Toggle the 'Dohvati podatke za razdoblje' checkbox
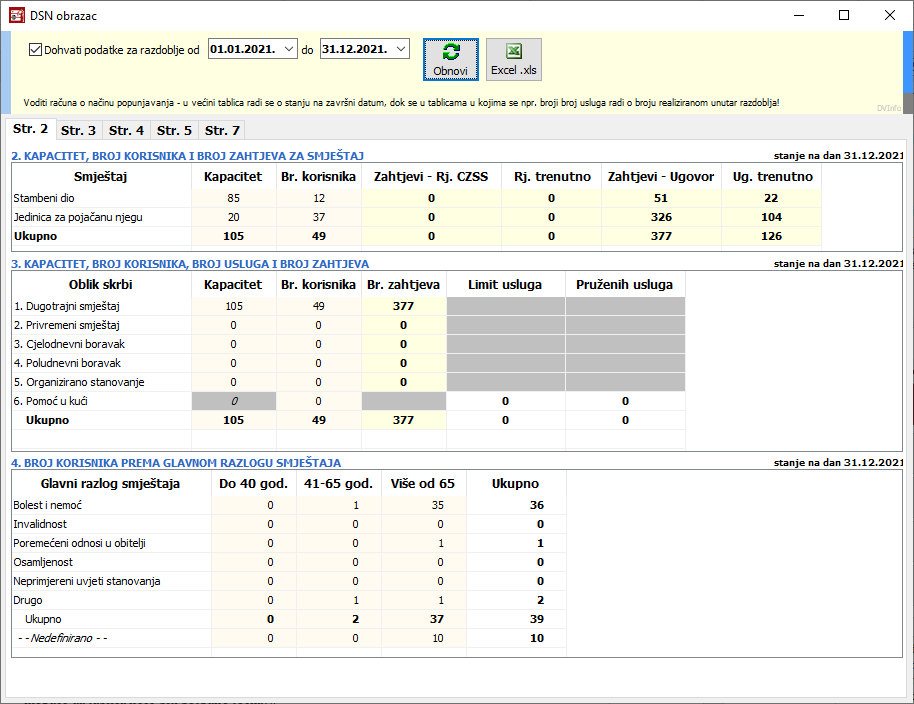Screen dimensions: 914x704 click(36, 49)
